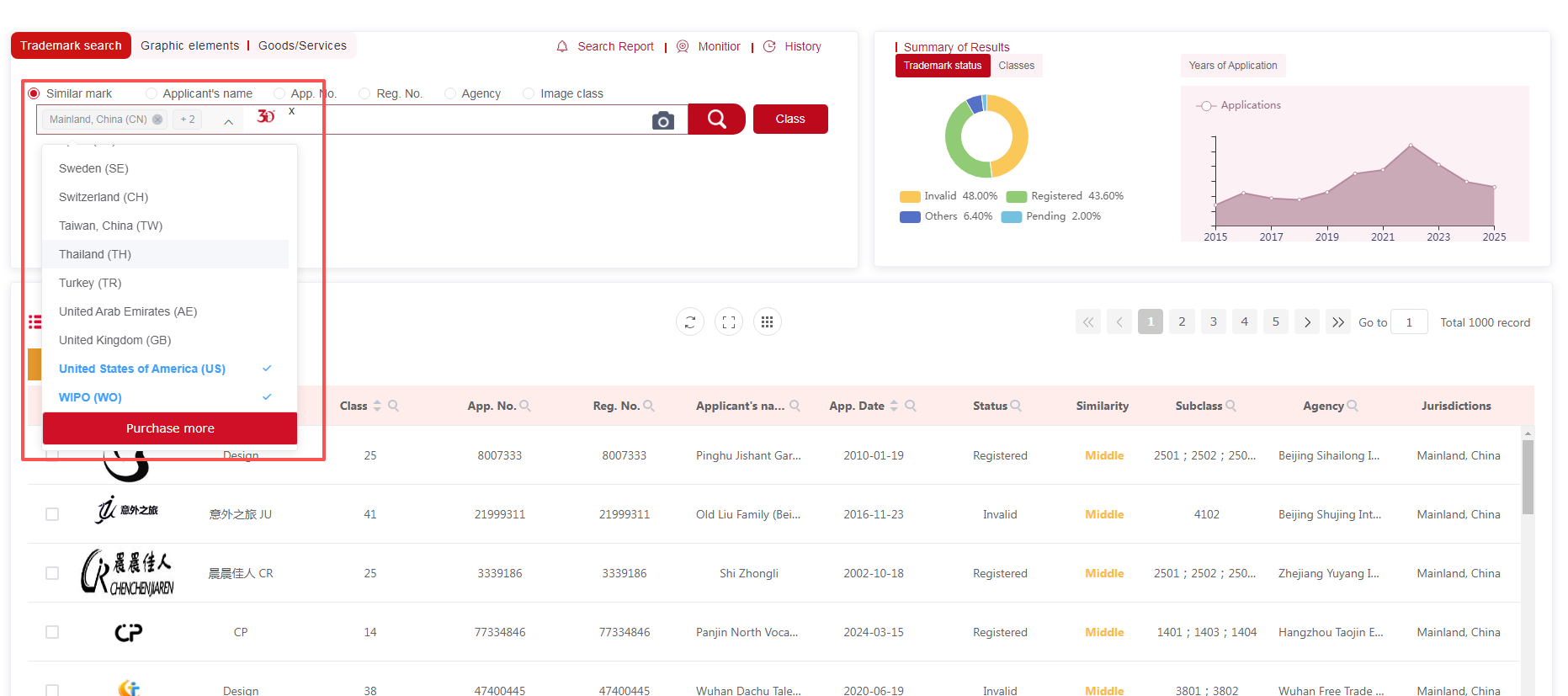Viewport: 1568px width, 696px height.
Task: Switch to the Classes tab
Action: click(x=1016, y=66)
